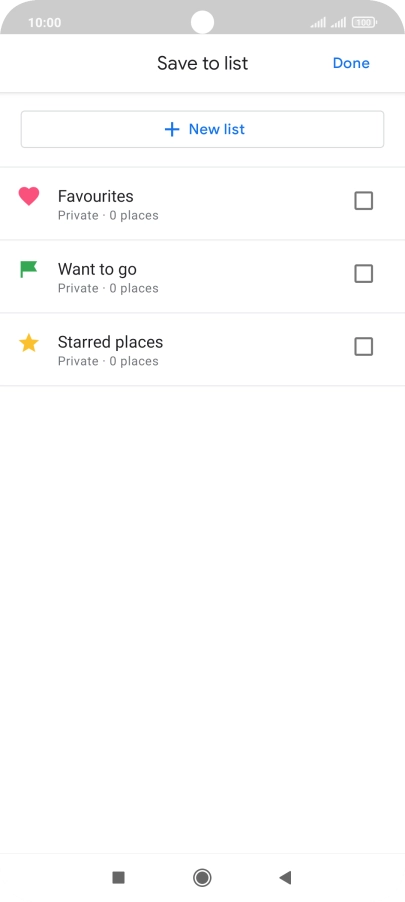Select the Starred places list label
The width and height of the screenshot is (405, 902).
tap(110, 342)
